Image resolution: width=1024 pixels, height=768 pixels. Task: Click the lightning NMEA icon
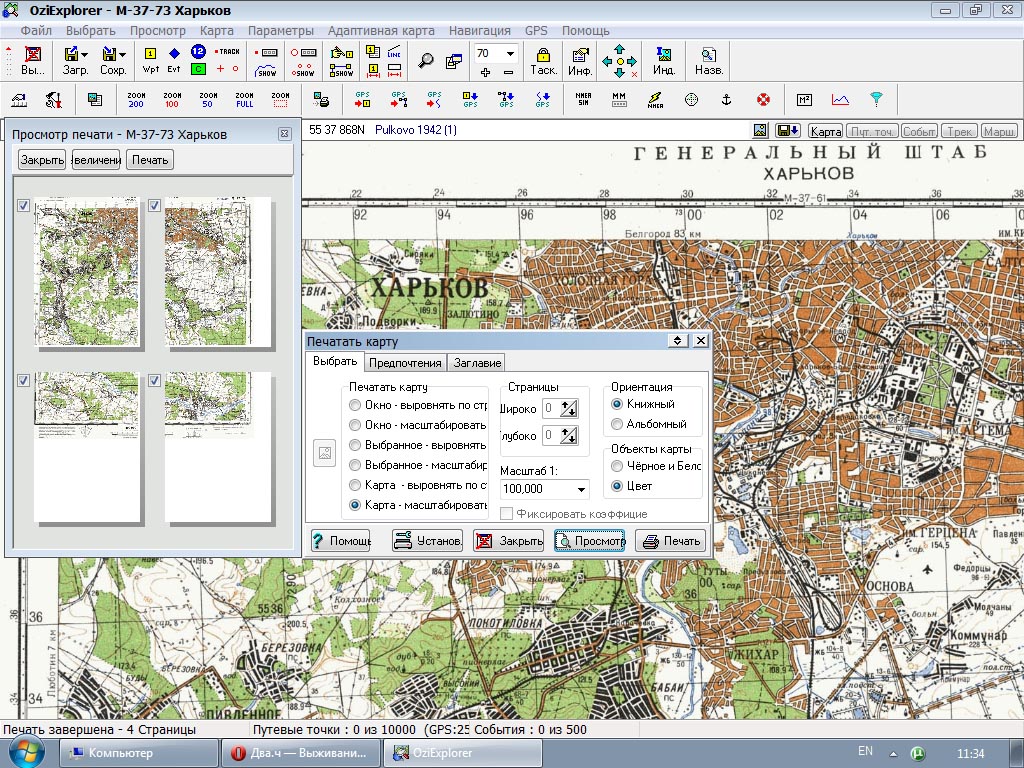pos(655,99)
